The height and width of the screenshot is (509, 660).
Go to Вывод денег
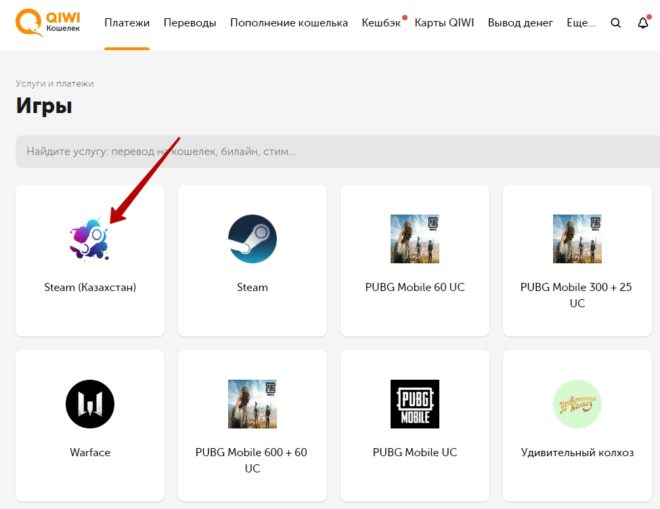(x=520, y=23)
